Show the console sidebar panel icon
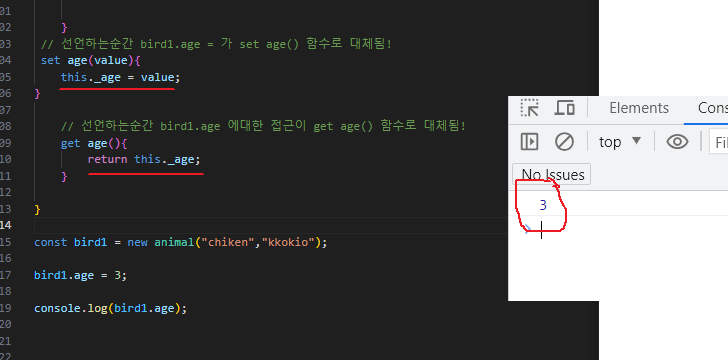Image resolution: width=728 pixels, height=360 pixels. click(x=529, y=142)
